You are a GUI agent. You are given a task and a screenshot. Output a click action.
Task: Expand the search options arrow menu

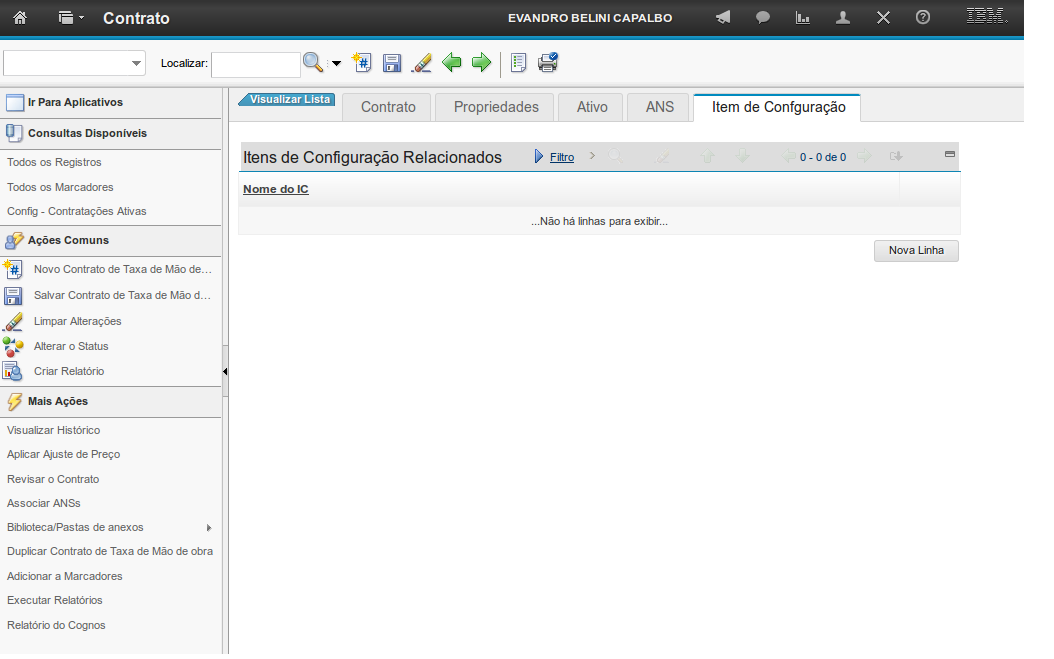tap(336, 64)
